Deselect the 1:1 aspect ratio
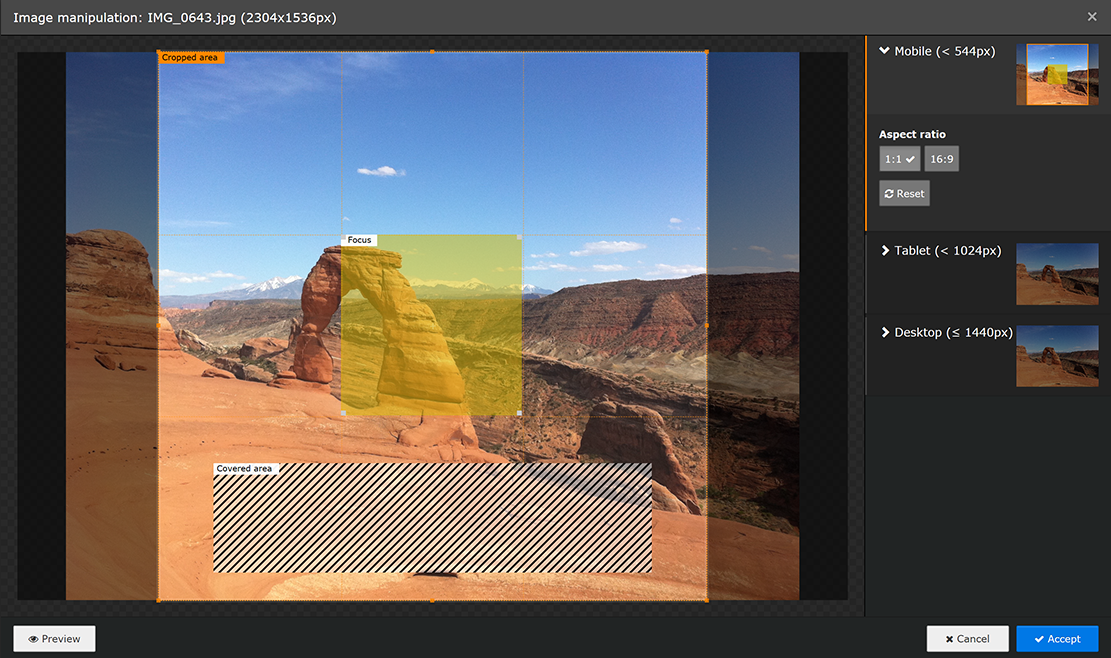This screenshot has width=1111, height=658. coord(898,158)
